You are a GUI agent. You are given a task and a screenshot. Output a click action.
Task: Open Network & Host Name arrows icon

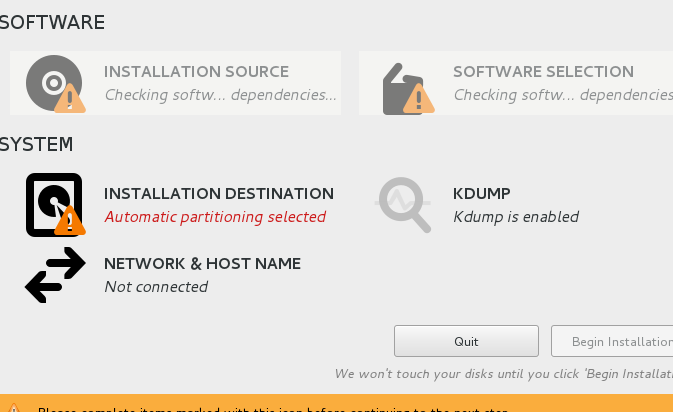pos(55,275)
